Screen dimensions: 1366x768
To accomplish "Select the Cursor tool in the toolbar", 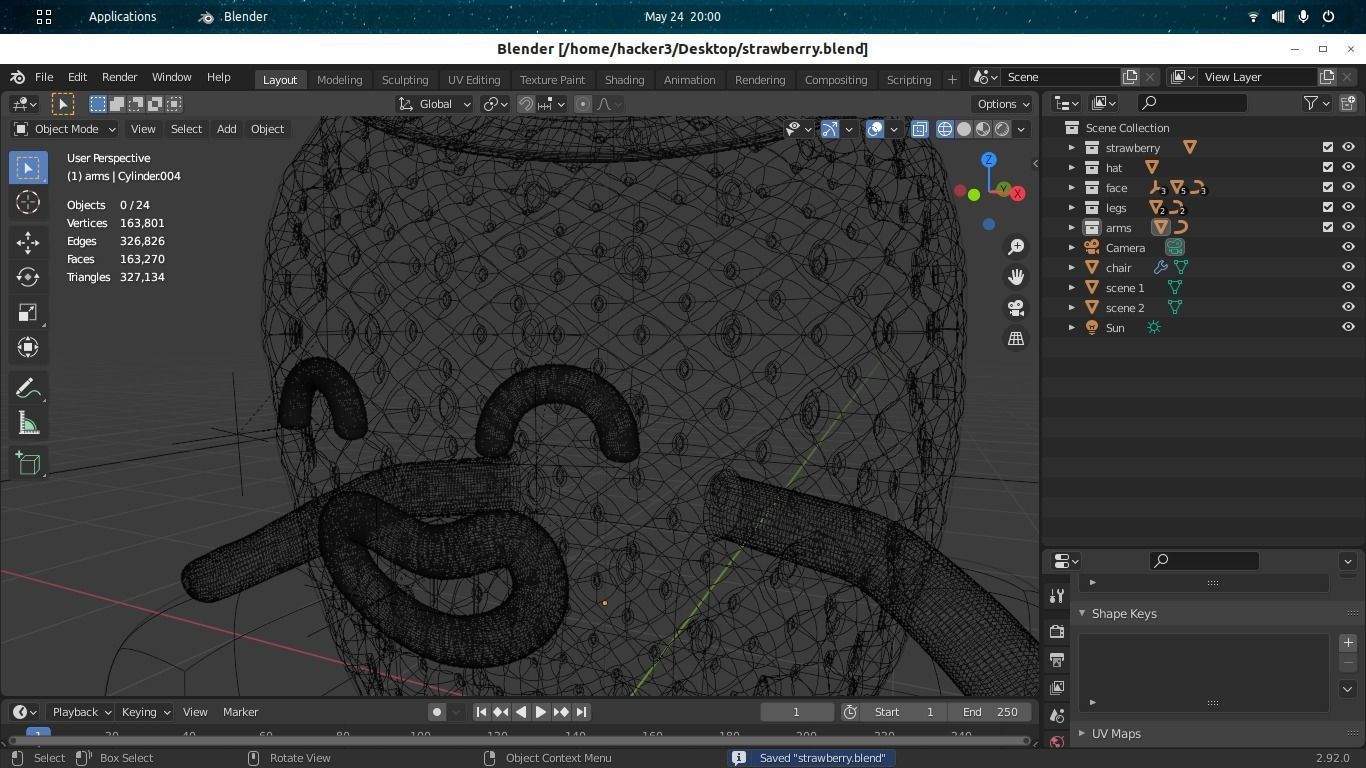I will 28,202.
